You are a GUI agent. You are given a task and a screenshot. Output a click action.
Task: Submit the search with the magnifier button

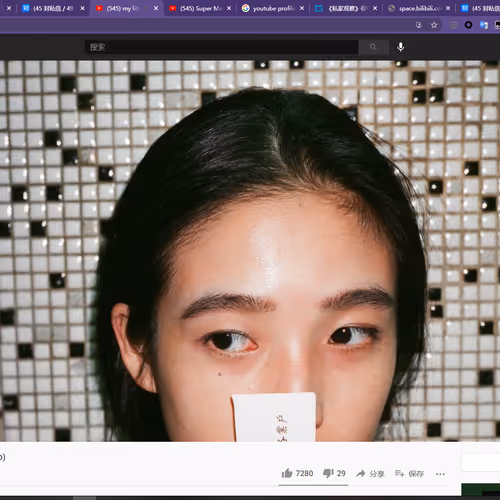click(373, 47)
